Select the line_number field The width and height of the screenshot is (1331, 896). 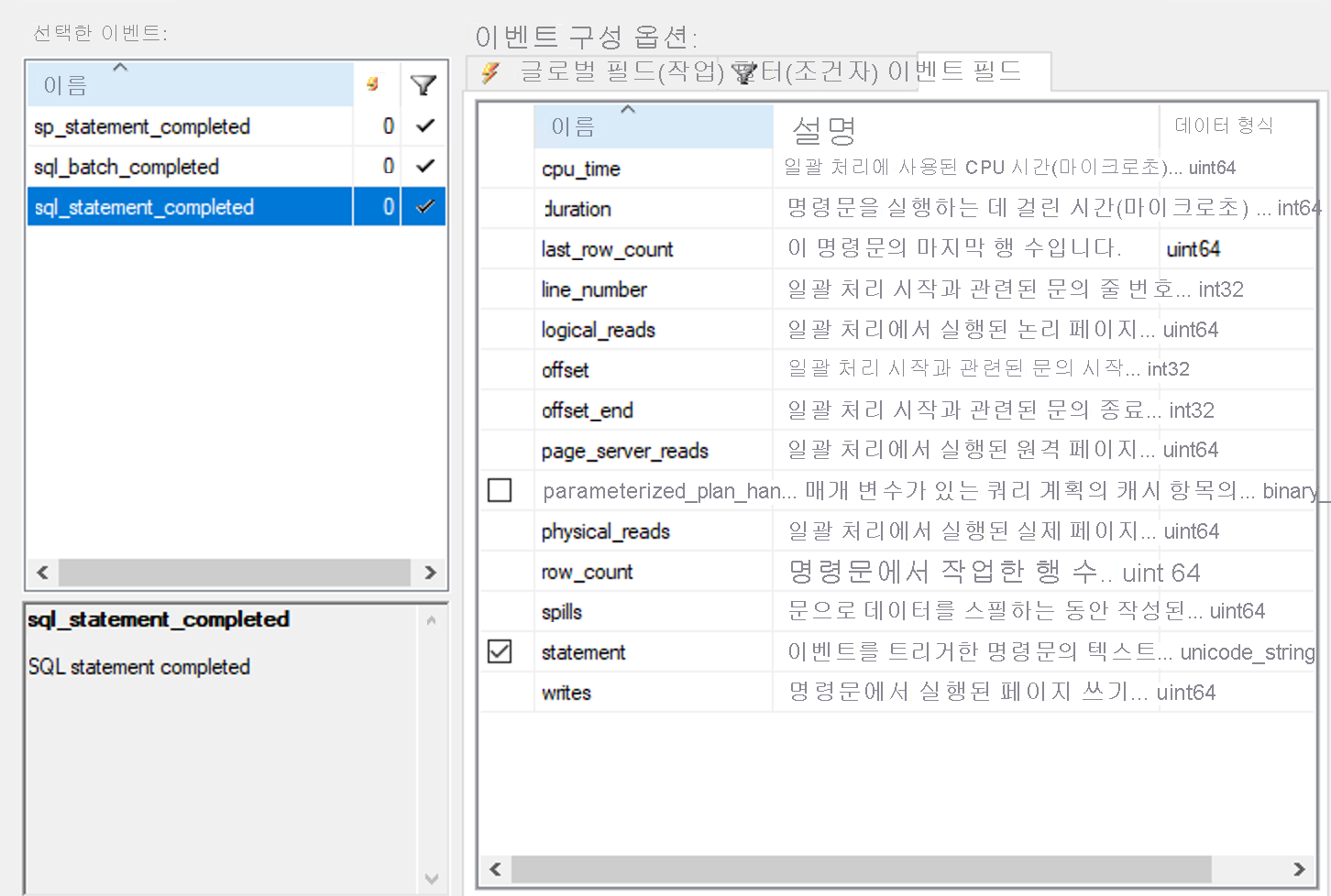pyautogui.click(x=594, y=290)
